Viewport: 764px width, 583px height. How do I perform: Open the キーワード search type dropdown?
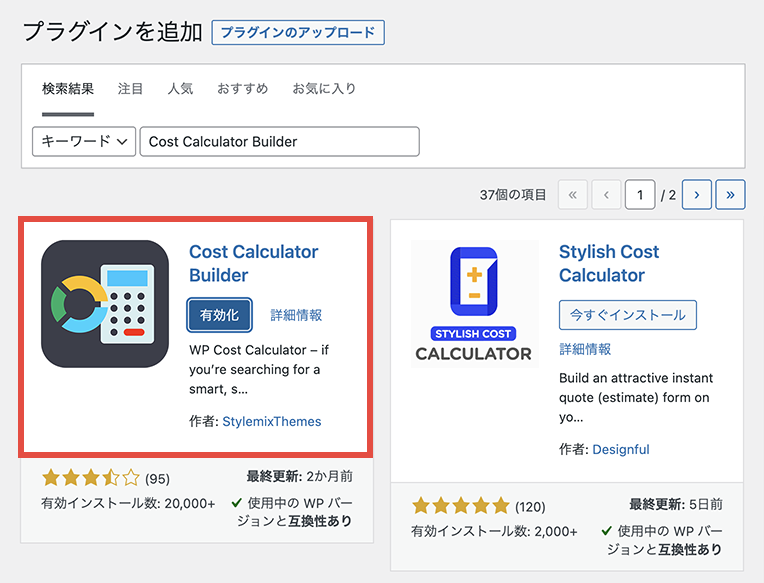[84, 141]
